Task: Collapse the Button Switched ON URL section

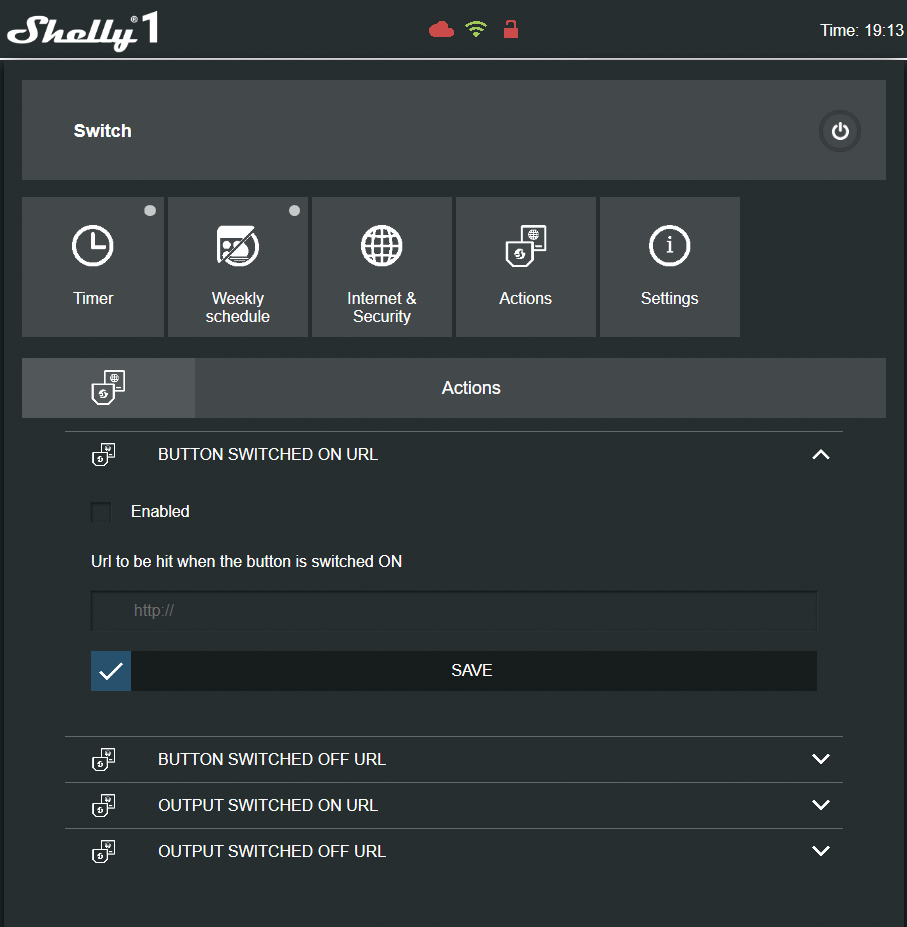Action: [821, 455]
